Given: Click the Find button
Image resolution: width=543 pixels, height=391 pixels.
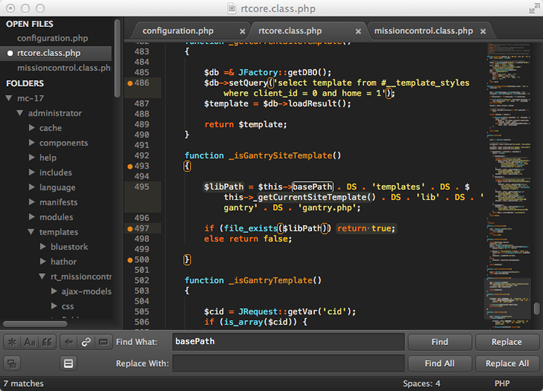Looking at the screenshot, I should [440, 342].
